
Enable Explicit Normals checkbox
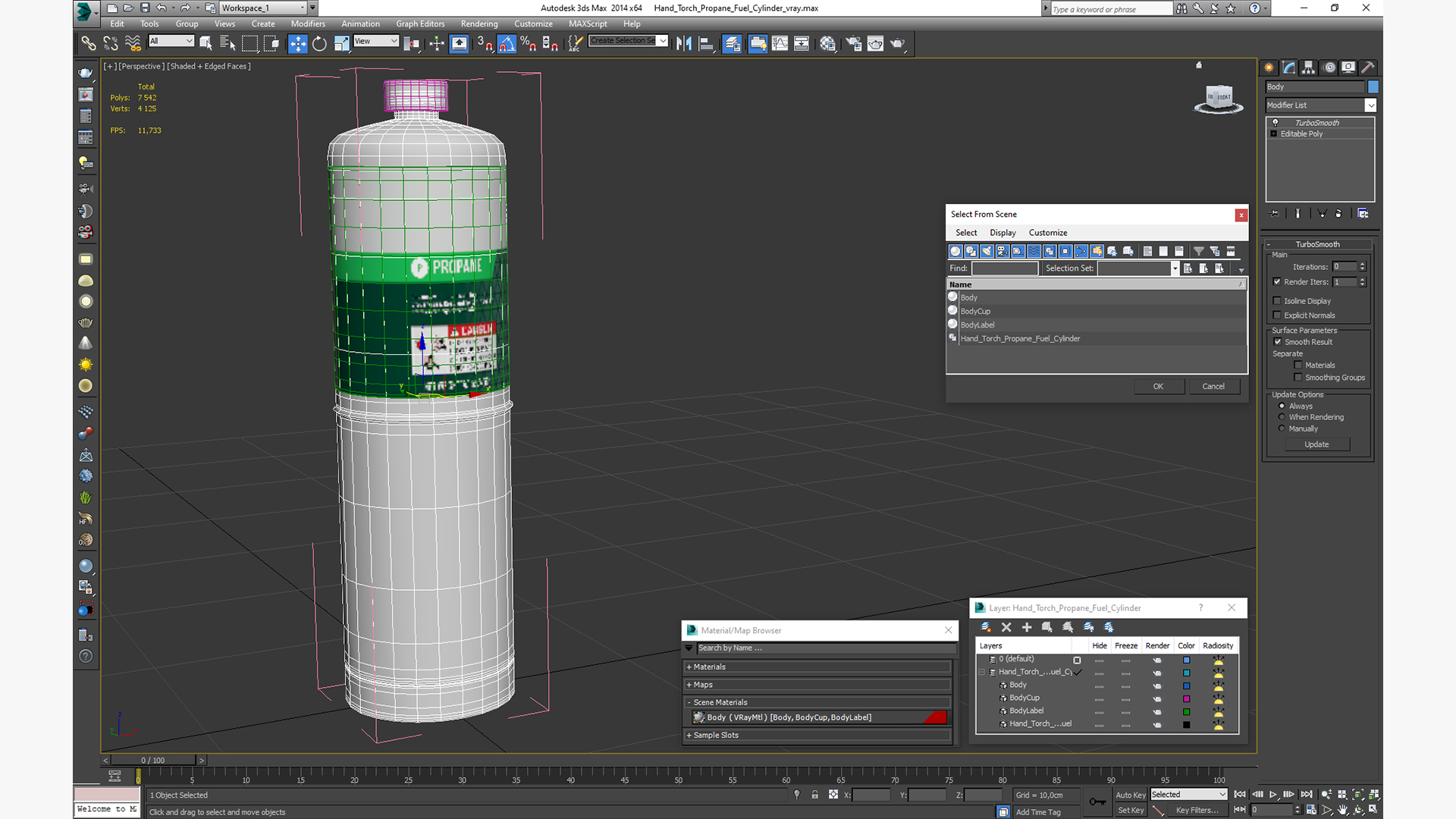[x=1277, y=315]
